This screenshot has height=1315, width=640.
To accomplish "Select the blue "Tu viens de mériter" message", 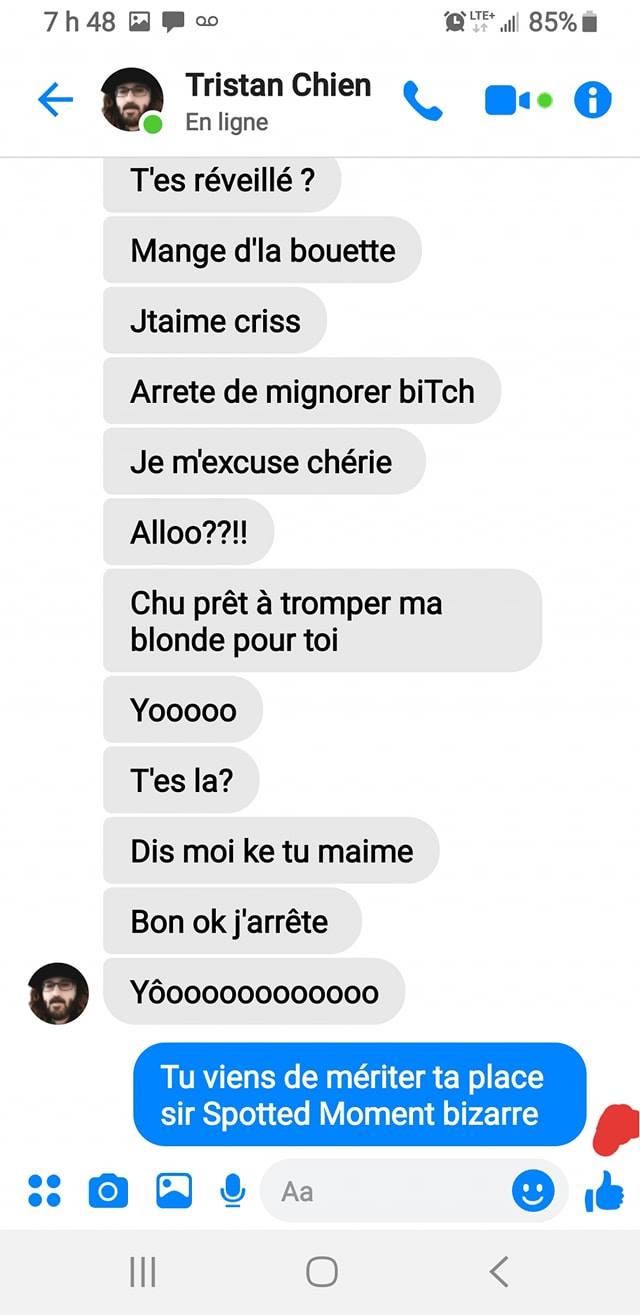I will (x=360, y=1095).
